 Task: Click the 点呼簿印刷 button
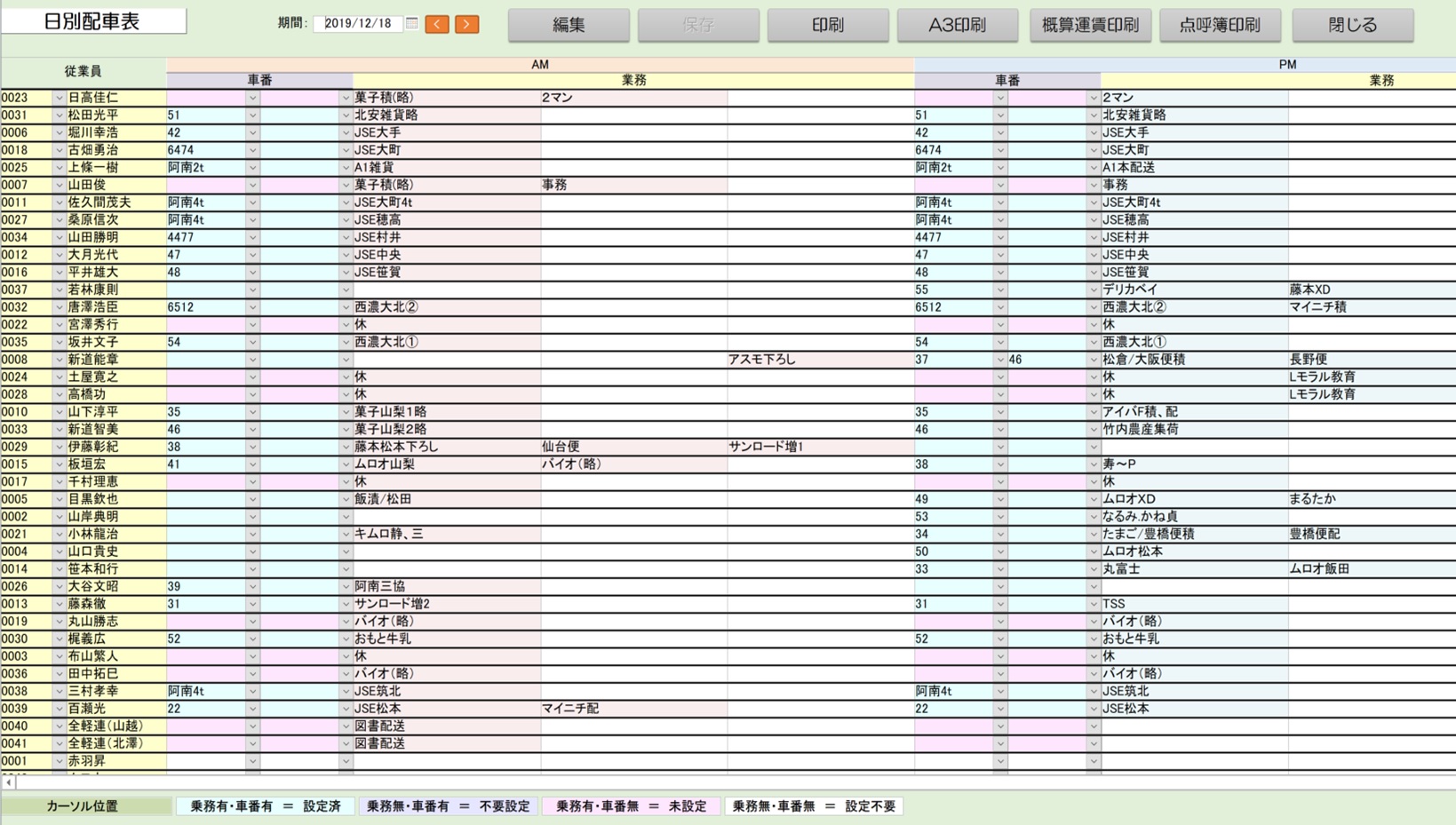tap(1220, 25)
